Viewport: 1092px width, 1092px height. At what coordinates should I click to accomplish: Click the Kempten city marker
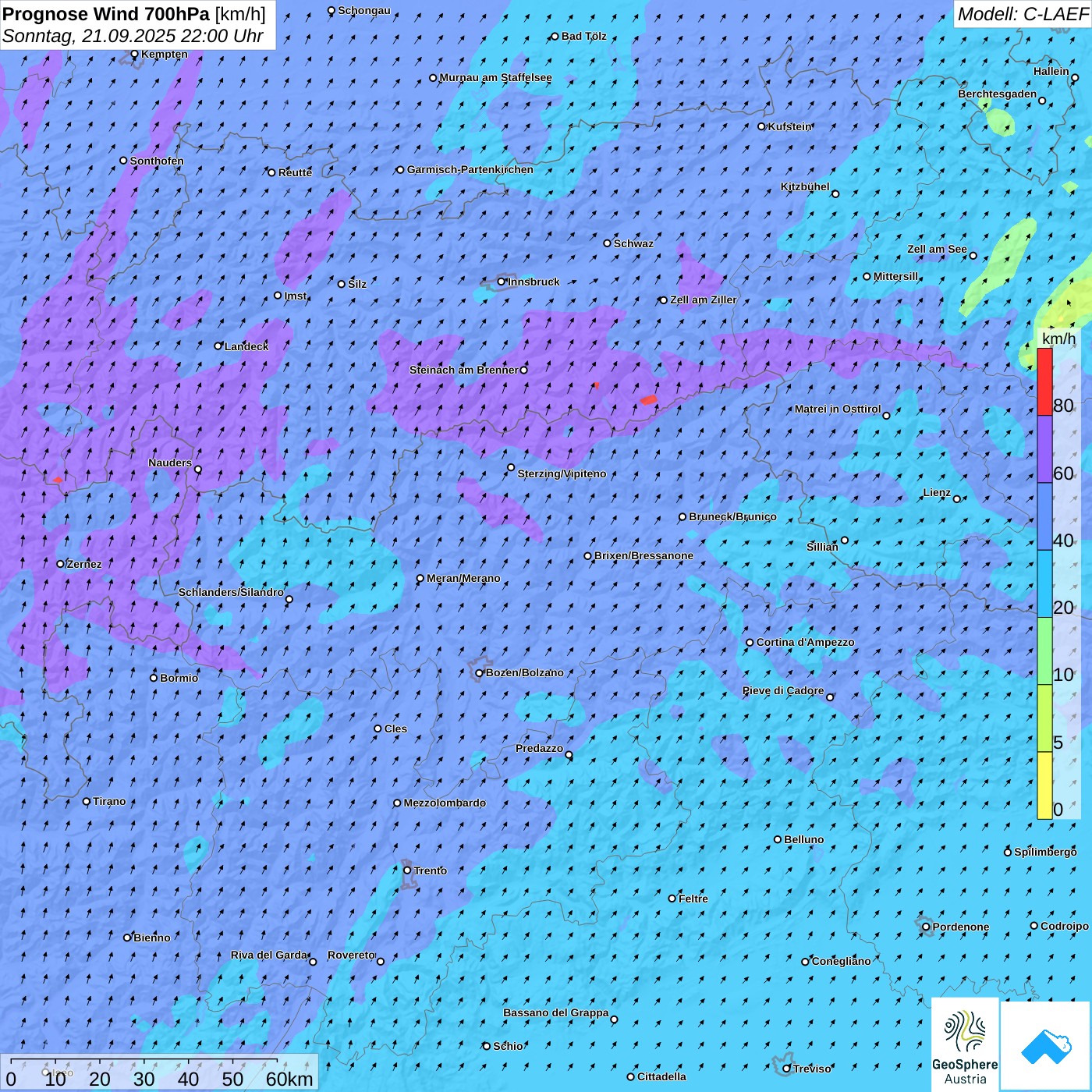[x=134, y=54]
